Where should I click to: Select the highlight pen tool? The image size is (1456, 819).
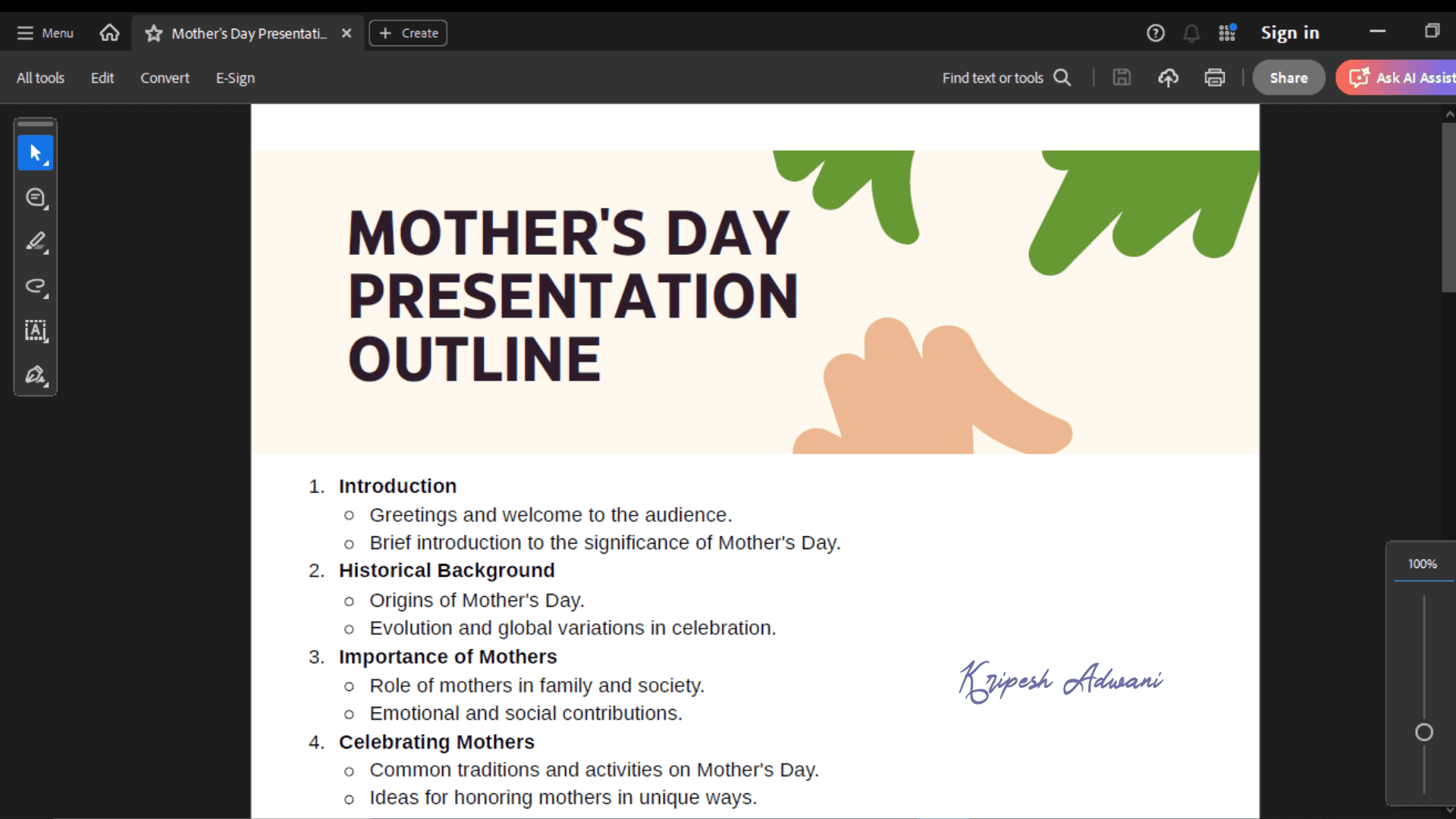35,242
